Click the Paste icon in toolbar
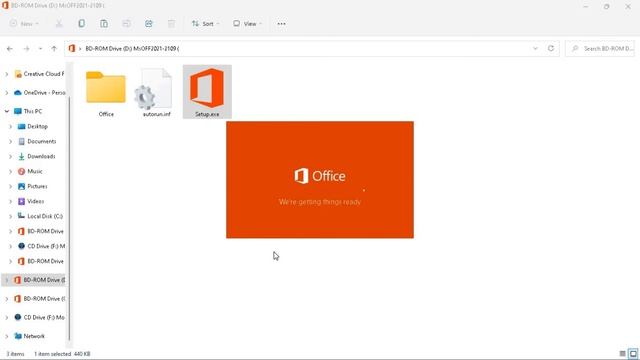 104,24
